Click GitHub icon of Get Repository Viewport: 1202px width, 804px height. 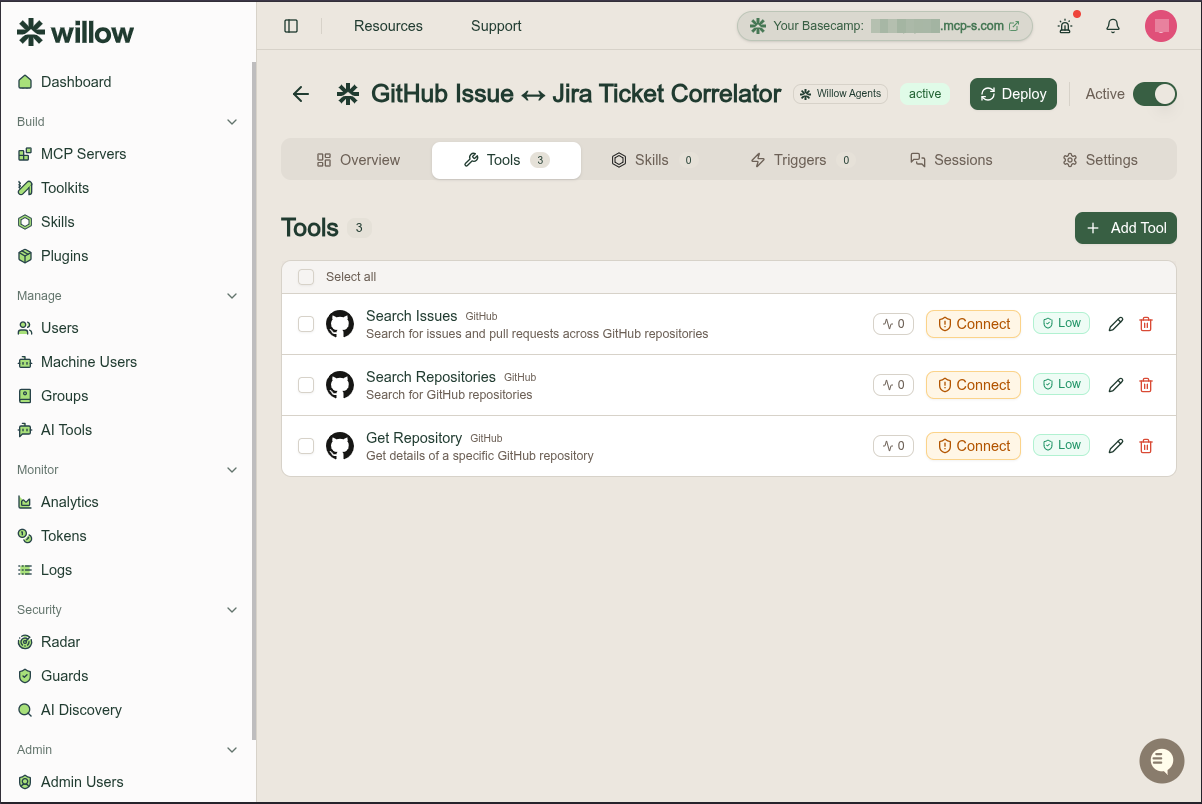[340, 446]
